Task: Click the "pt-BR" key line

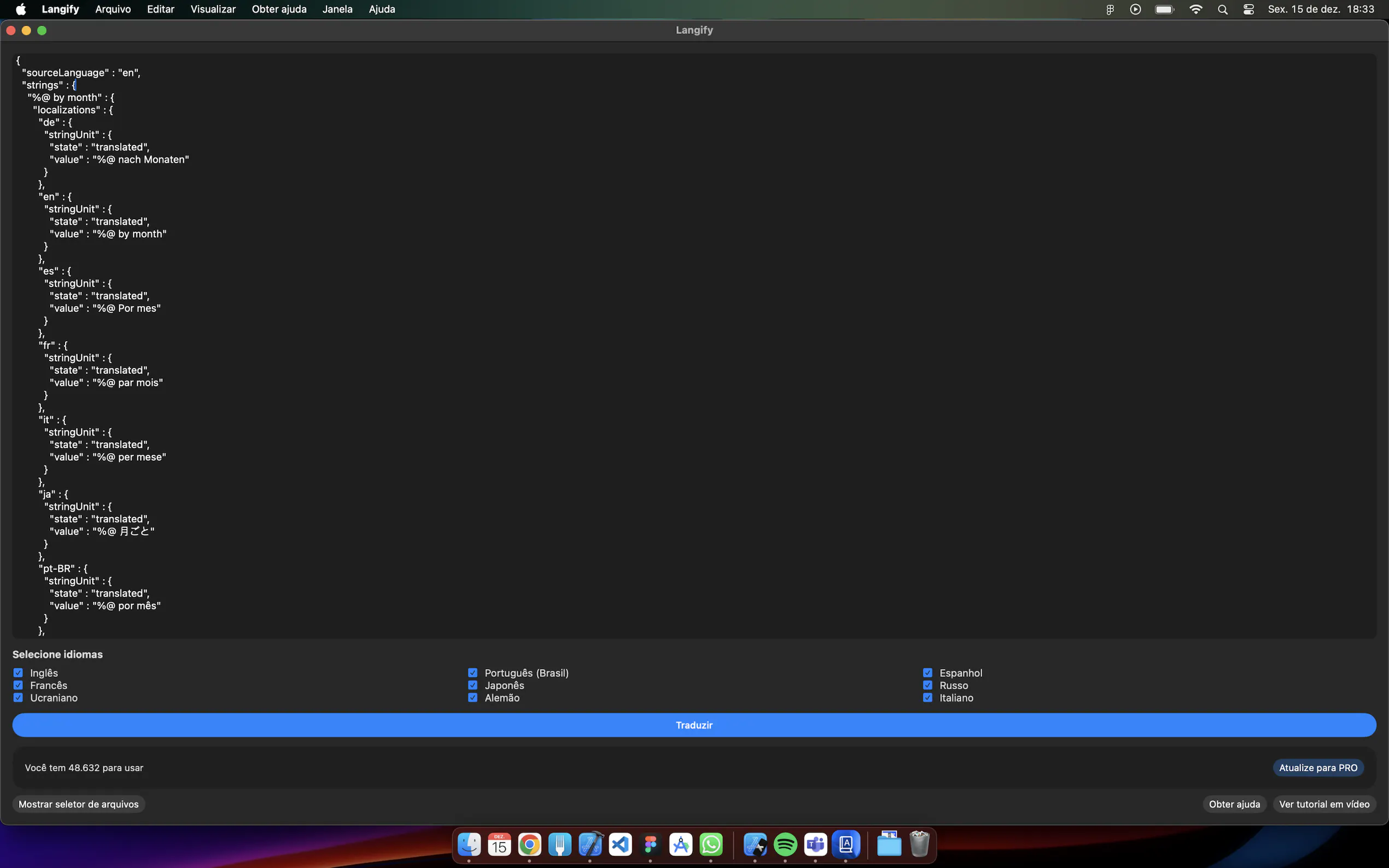Action: pos(63,569)
